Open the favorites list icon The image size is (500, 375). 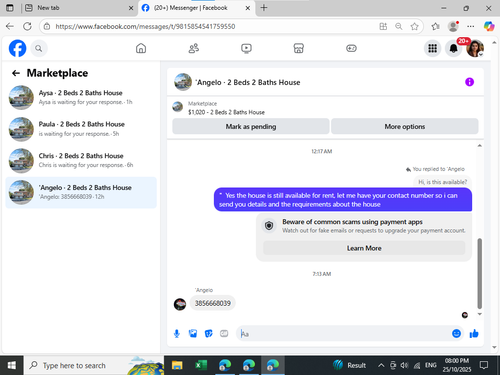[x=435, y=26]
